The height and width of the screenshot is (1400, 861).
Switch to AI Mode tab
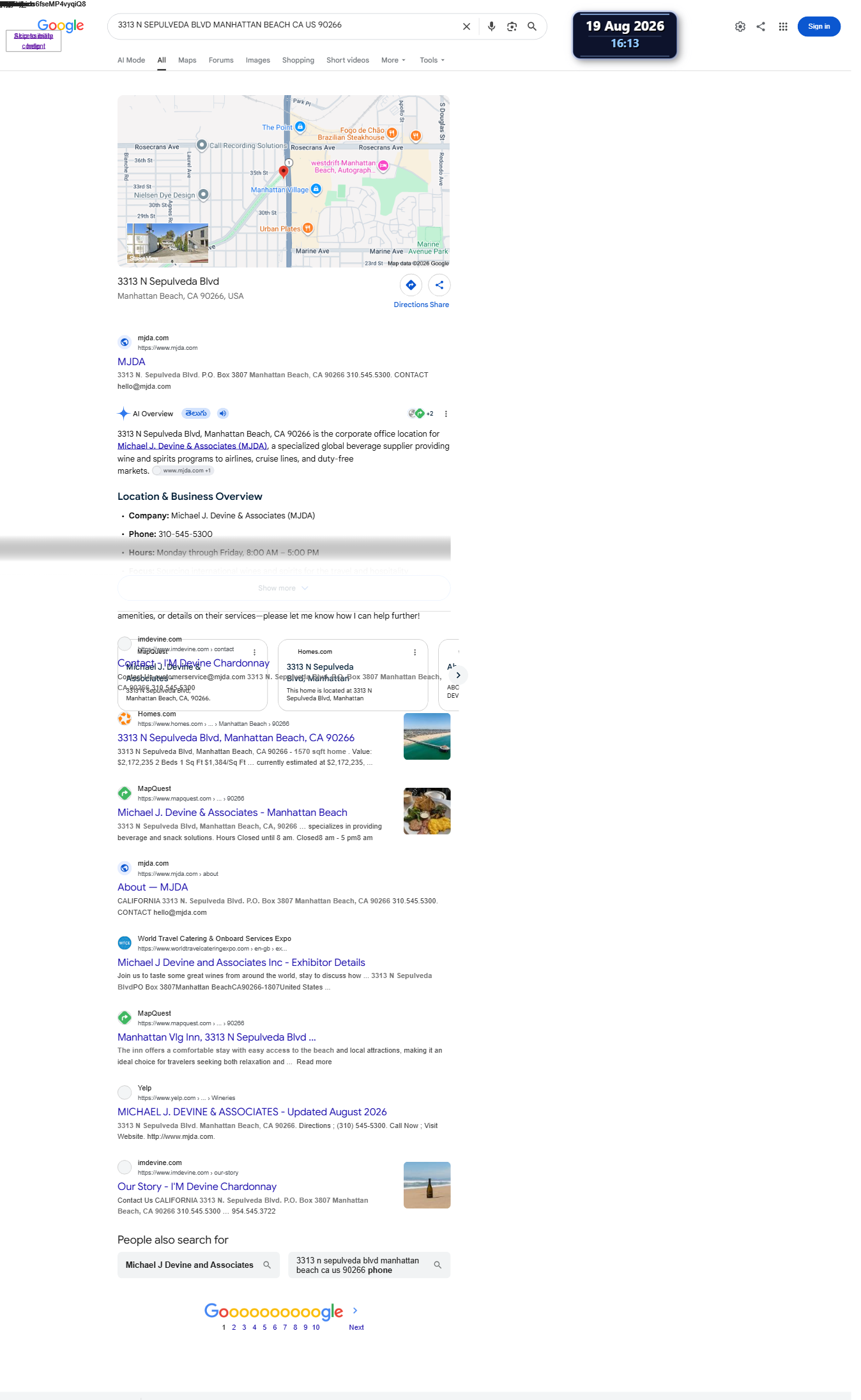pos(131,60)
